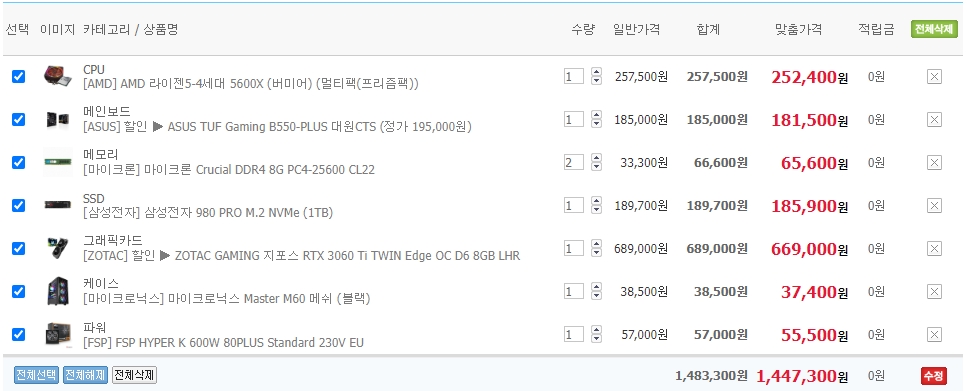
Task: Uncheck the CPU item checkbox
Action: pyautogui.click(x=19, y=76)
